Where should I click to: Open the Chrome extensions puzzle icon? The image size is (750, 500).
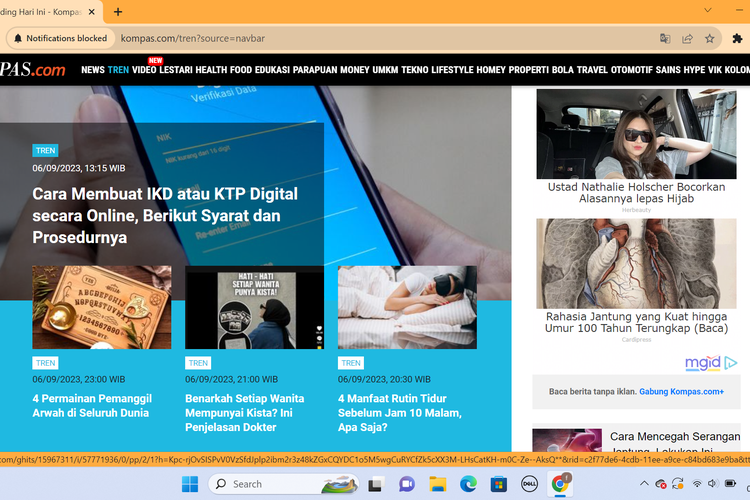click(x=738, y=38)
